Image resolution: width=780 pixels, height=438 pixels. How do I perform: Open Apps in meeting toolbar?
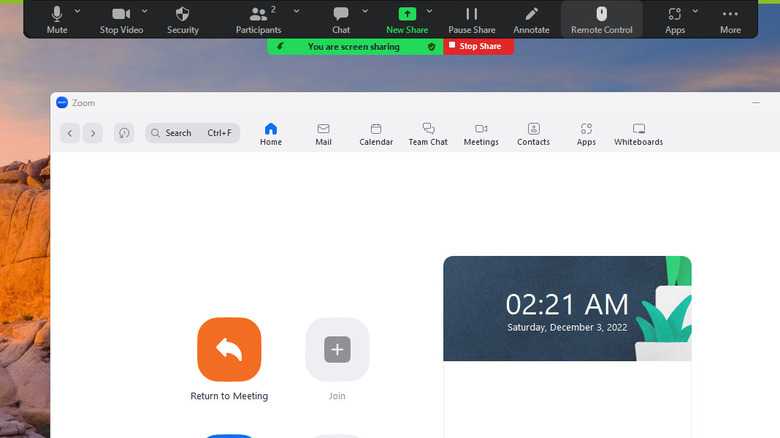(x=675, y=20)
